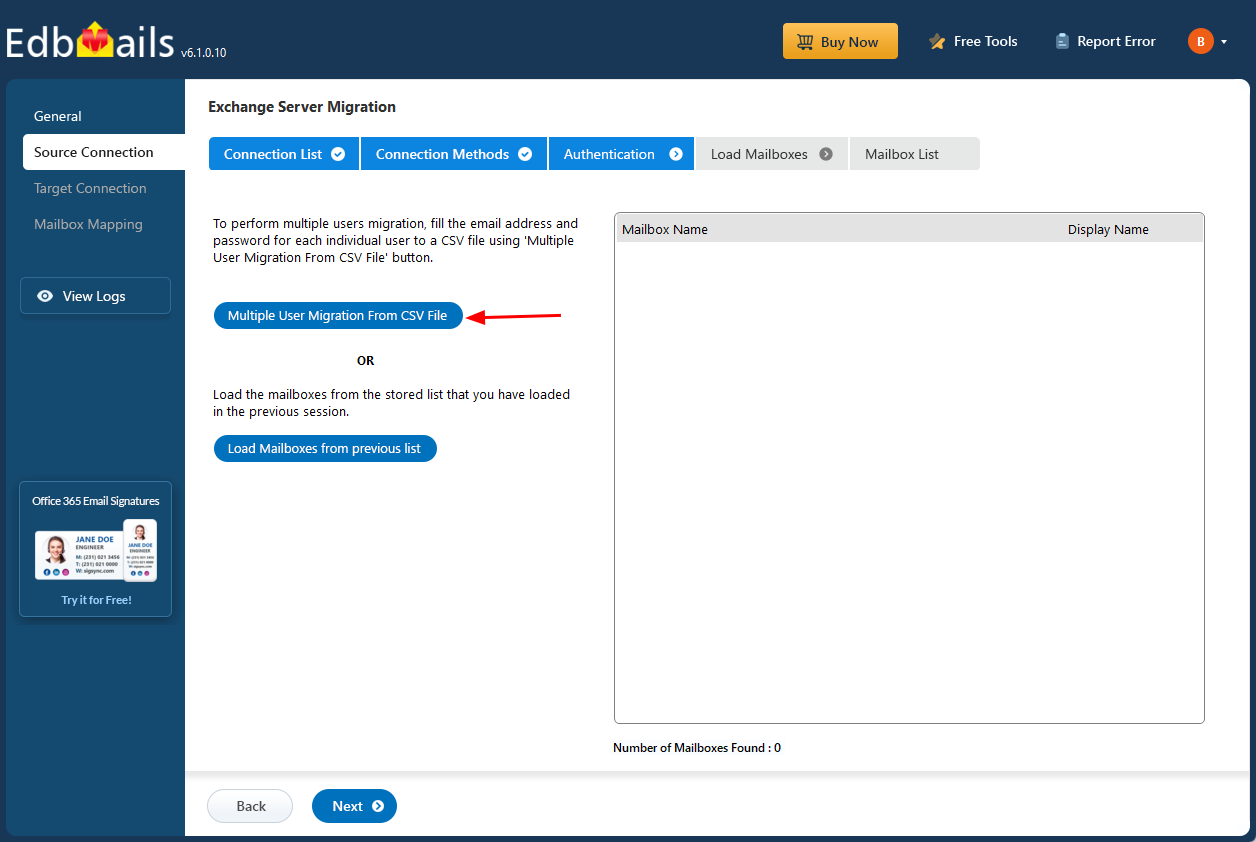The image size is (1256, 842).
Task: Switch to the Connection Methods step
Action: pos(454,154)
